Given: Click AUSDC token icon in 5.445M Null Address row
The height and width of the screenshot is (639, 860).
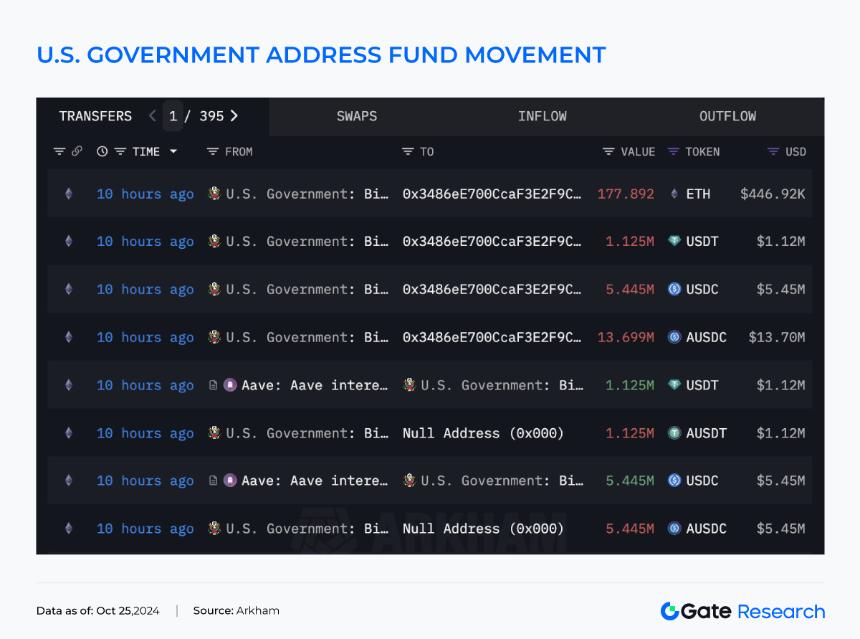Looking at the screenshot, I should point(674,529).
